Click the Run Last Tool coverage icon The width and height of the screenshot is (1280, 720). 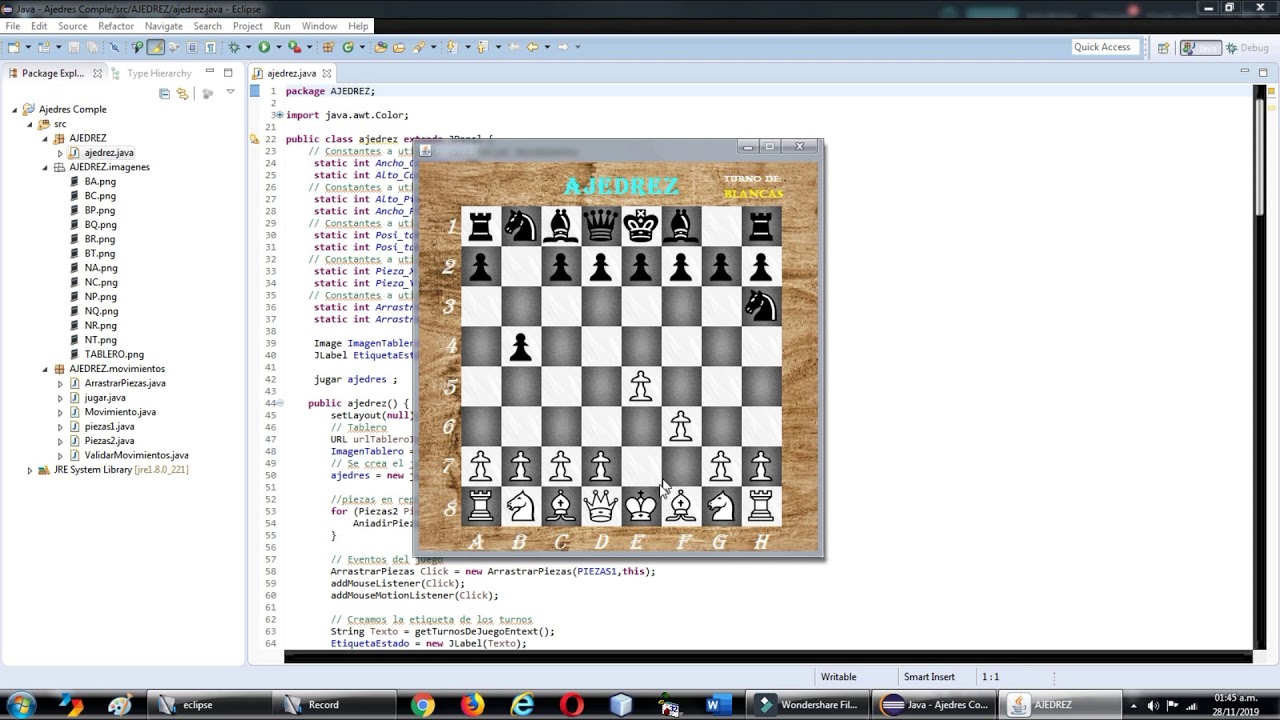294,47
